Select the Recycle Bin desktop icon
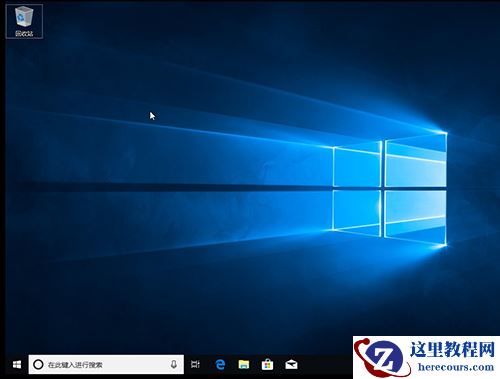 pos(24,21)
